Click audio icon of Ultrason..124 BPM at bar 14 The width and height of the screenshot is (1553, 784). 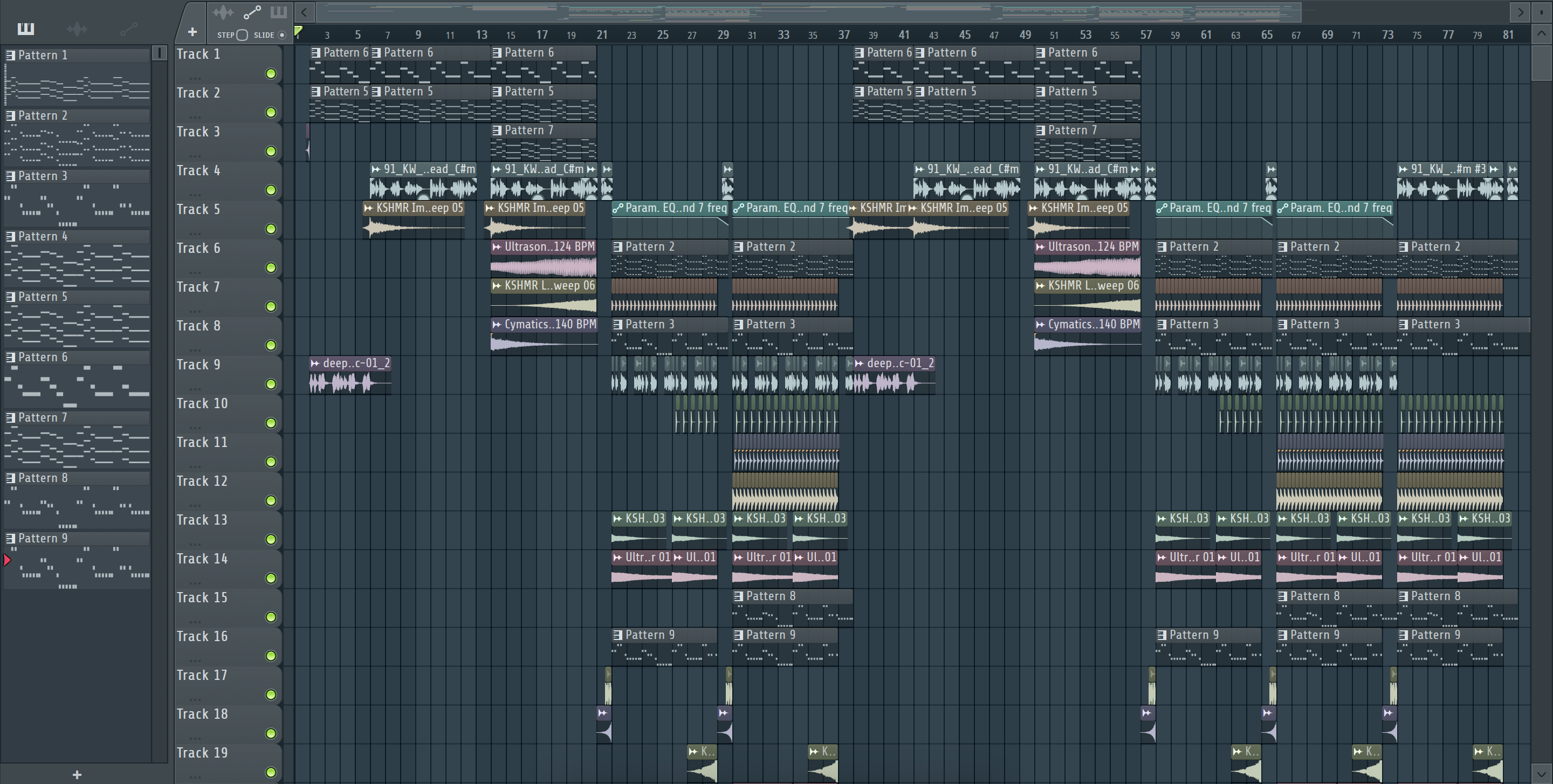pyautogui.click(x=497, y=246)
